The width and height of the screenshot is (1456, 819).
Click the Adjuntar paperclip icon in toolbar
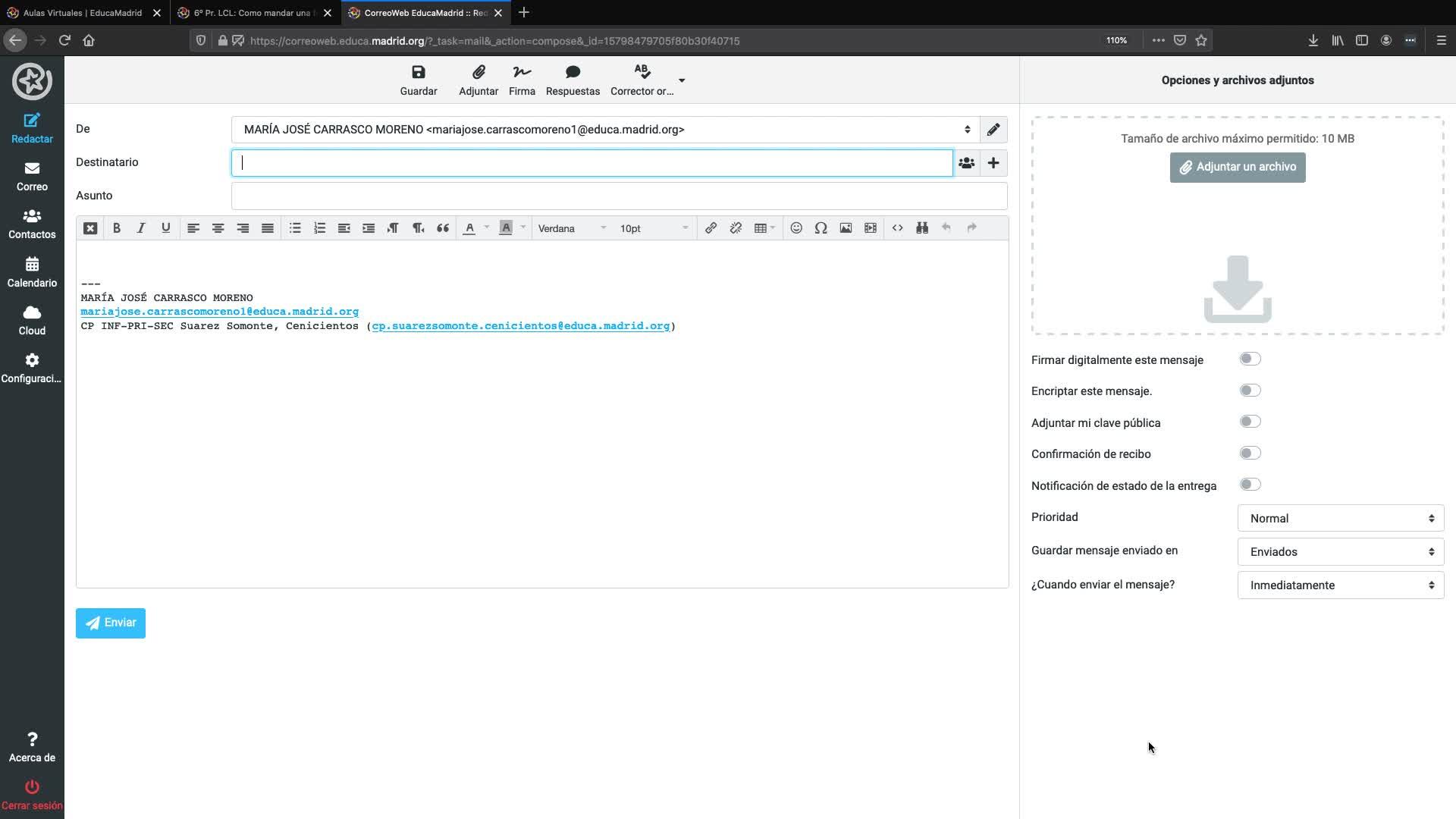[x=478, y=73]
